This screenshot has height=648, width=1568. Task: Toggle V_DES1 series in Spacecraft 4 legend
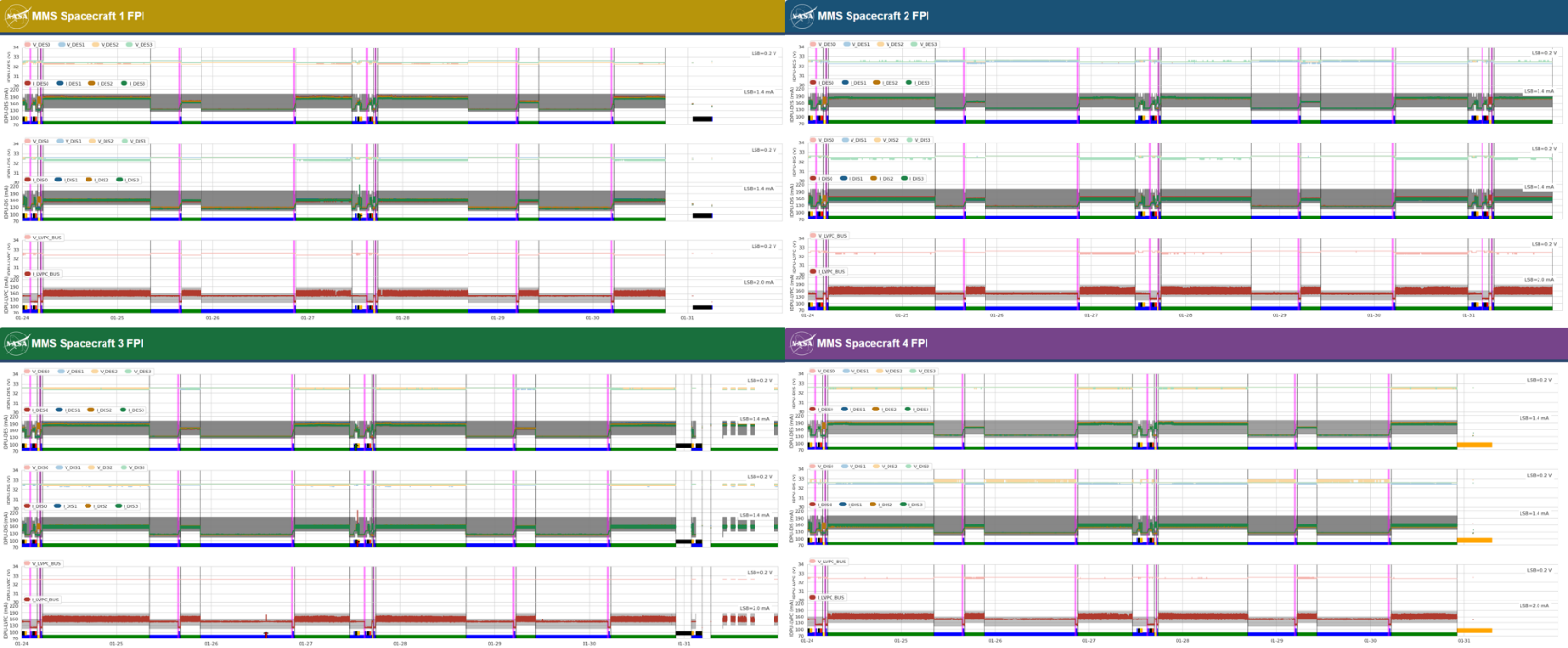coord(857,372)
